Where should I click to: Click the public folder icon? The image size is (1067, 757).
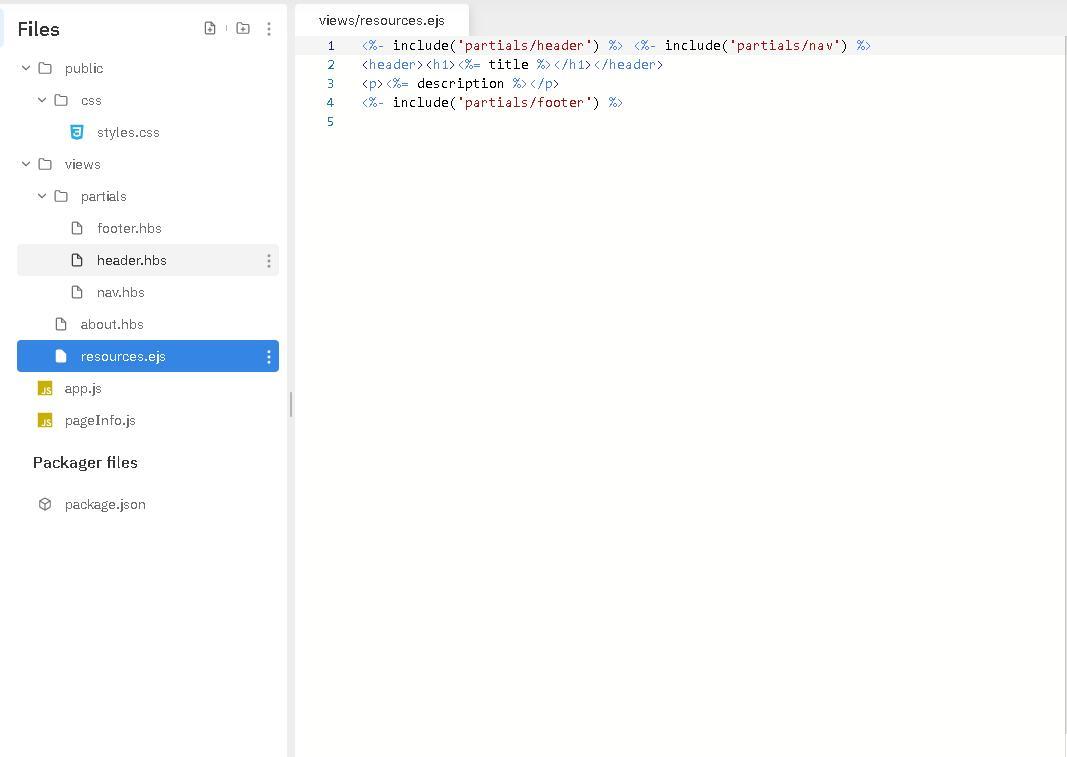(45, 68)
